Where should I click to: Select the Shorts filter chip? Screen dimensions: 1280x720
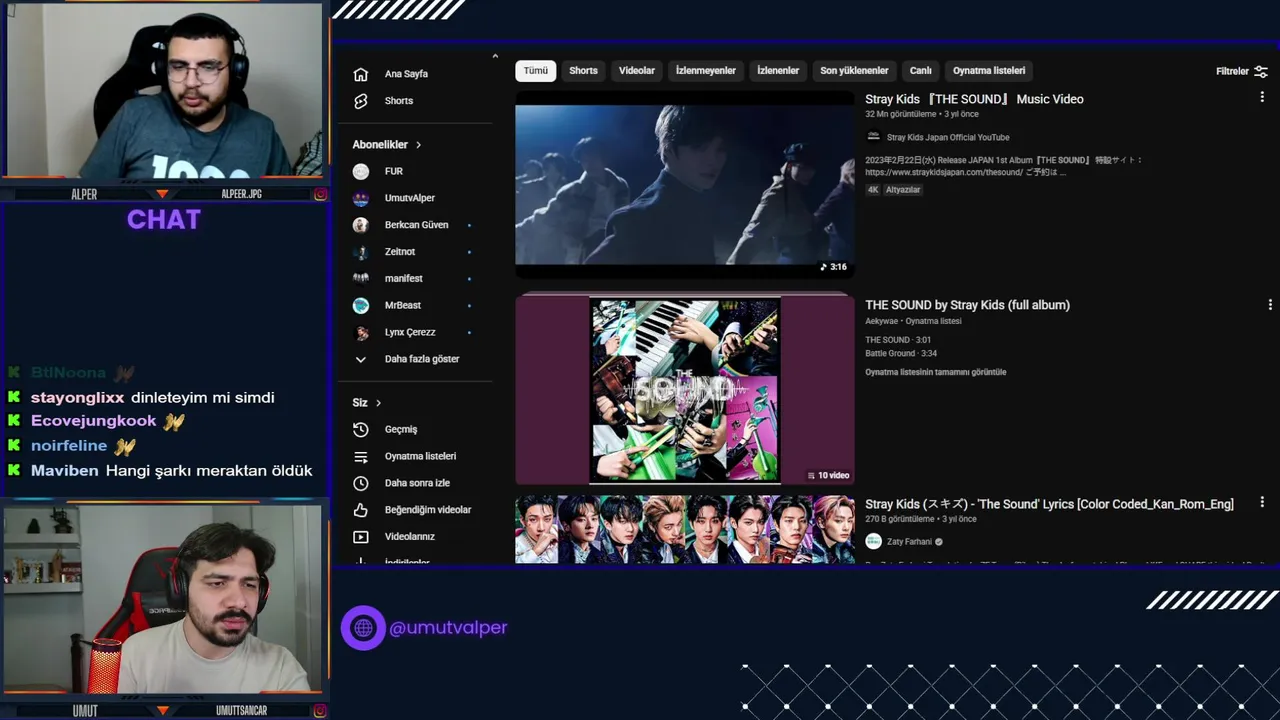point(583,71)
